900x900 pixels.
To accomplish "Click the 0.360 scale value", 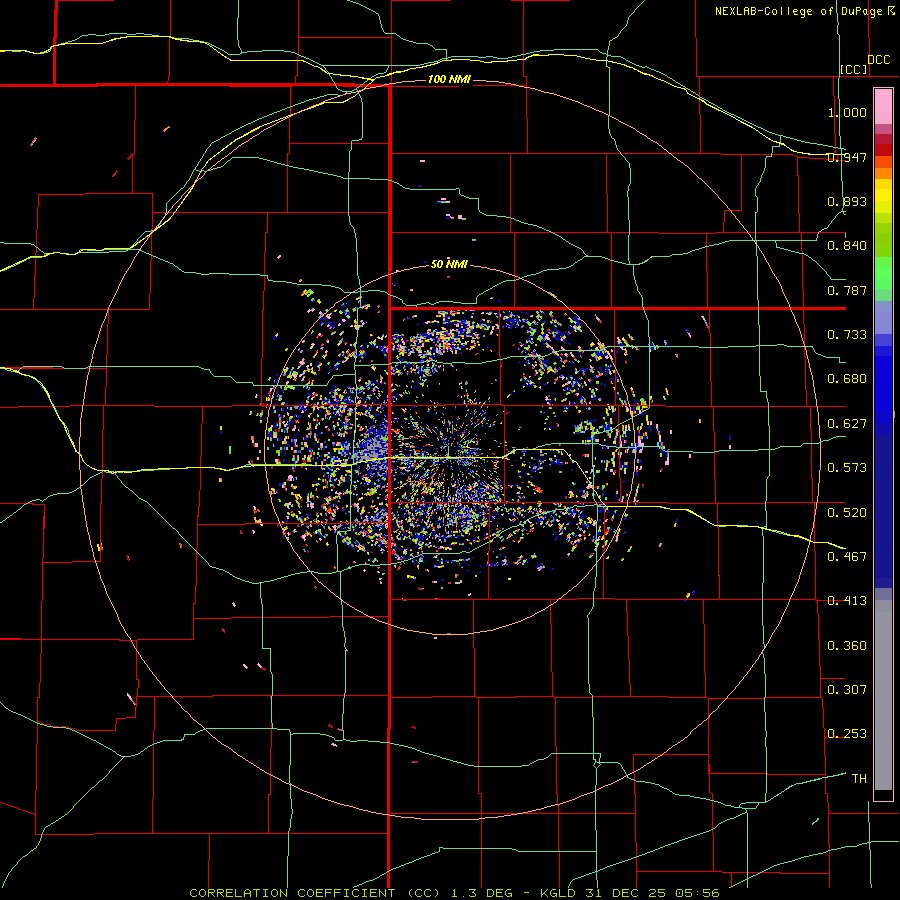I will click(847, 646).
